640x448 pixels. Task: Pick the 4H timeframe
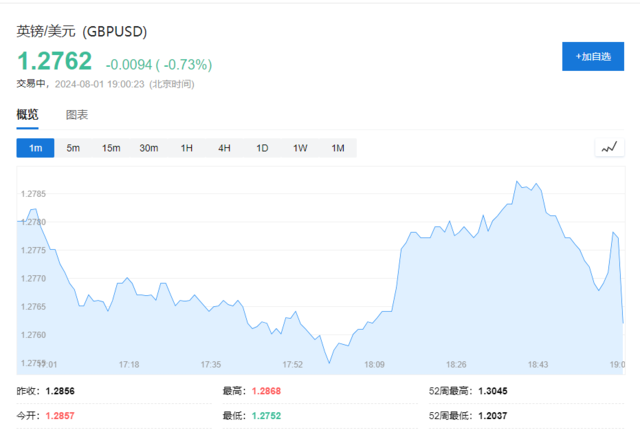point(224,148)
